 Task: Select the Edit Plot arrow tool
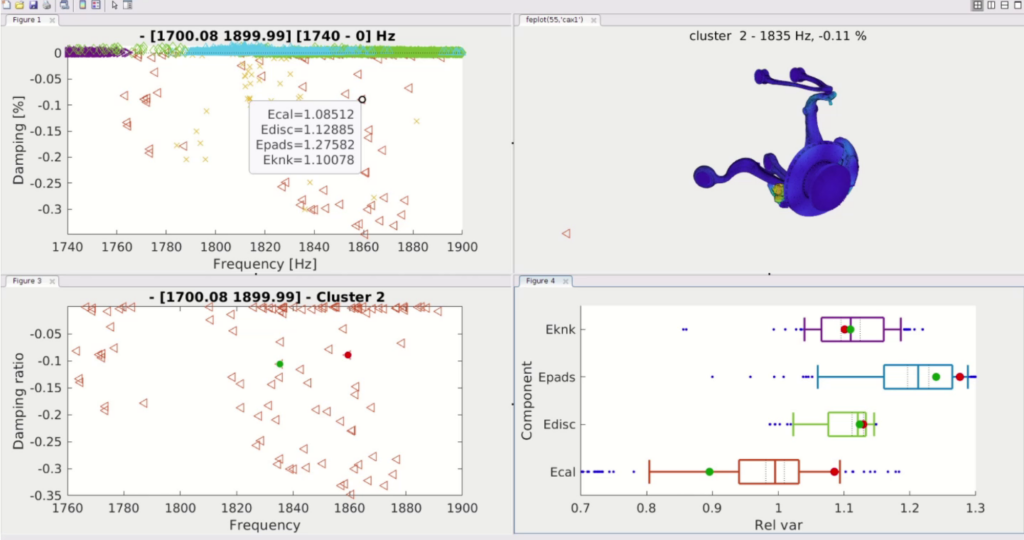pos(114,5)
